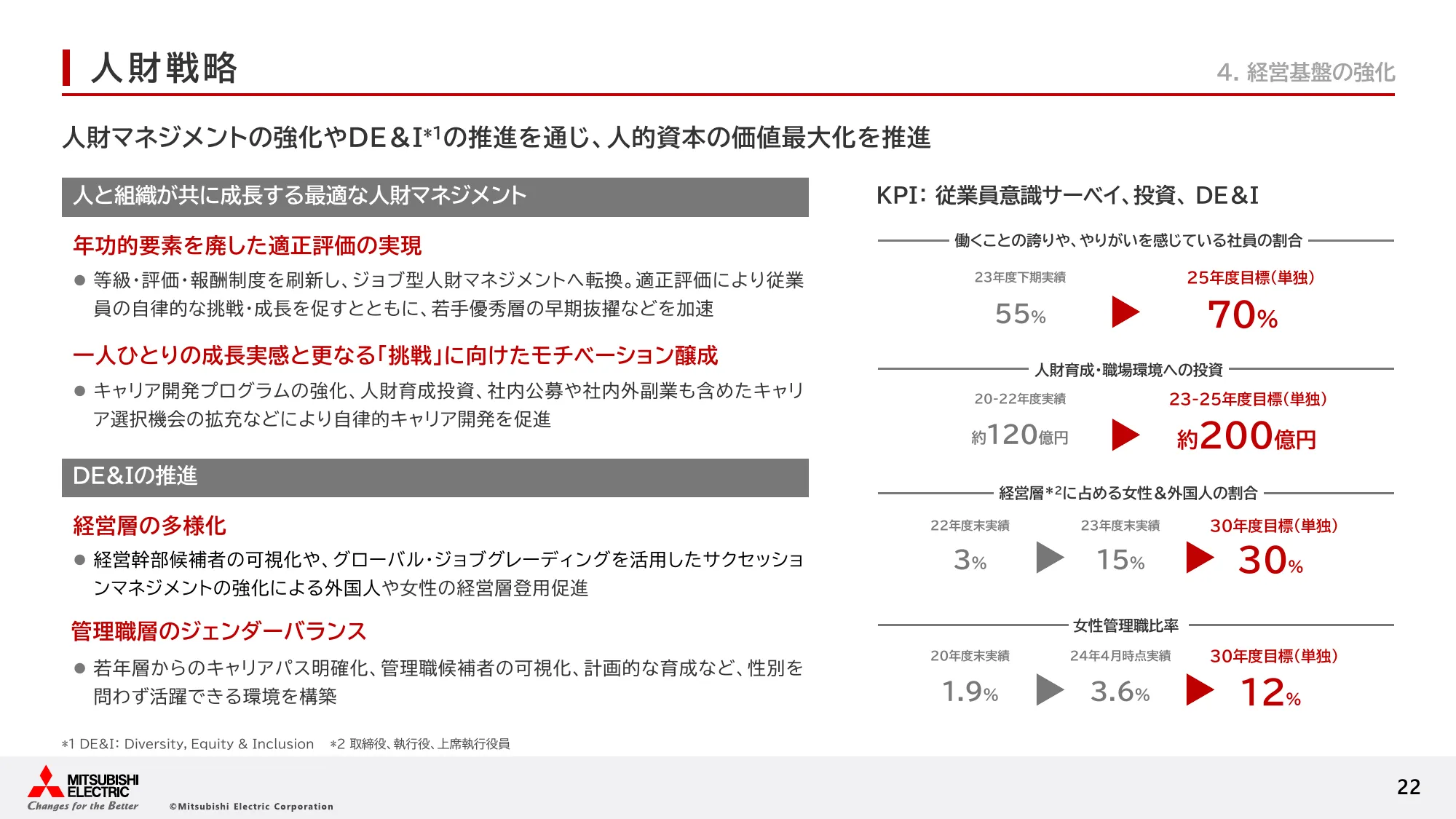Click the section title 経営層に占める女性&外国人の割合
The image size is (1456, 819).
coord(1128,493)
